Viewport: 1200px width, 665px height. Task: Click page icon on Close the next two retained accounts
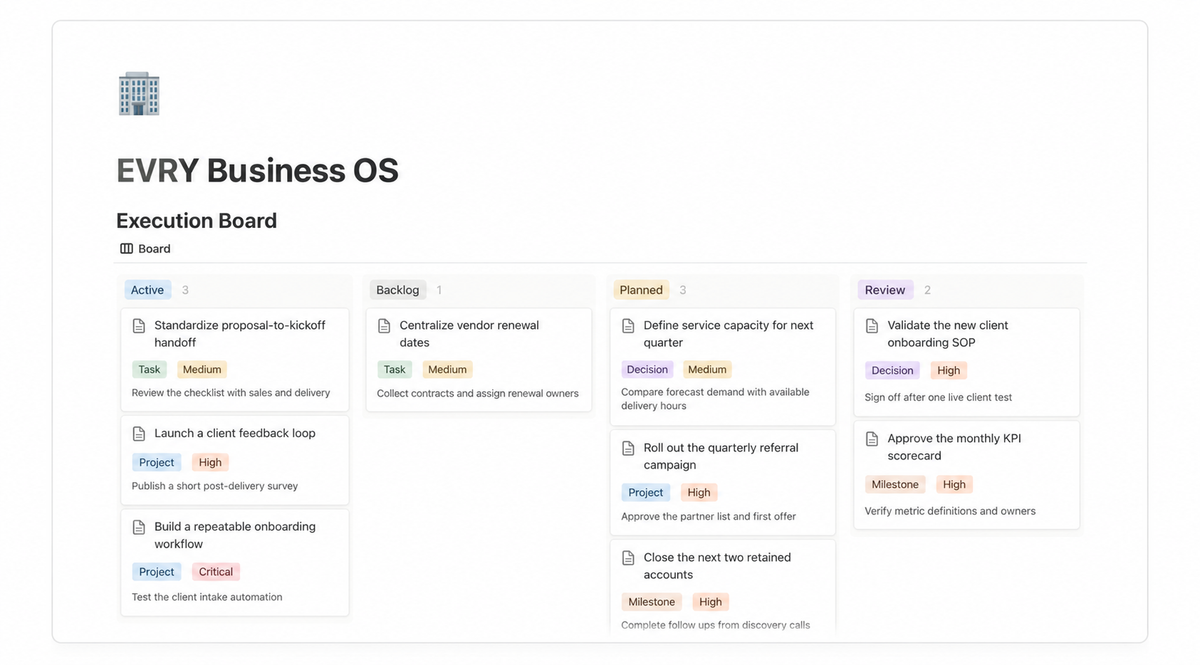click(x=628, y=558)
